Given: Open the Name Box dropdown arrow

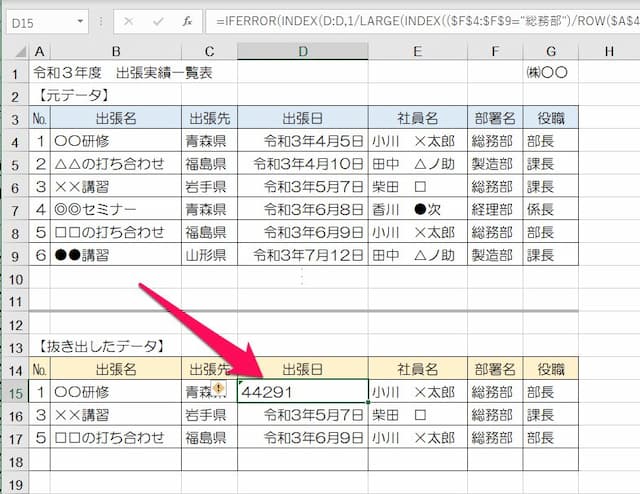Looking at the screenshot, I should [80, 21].
